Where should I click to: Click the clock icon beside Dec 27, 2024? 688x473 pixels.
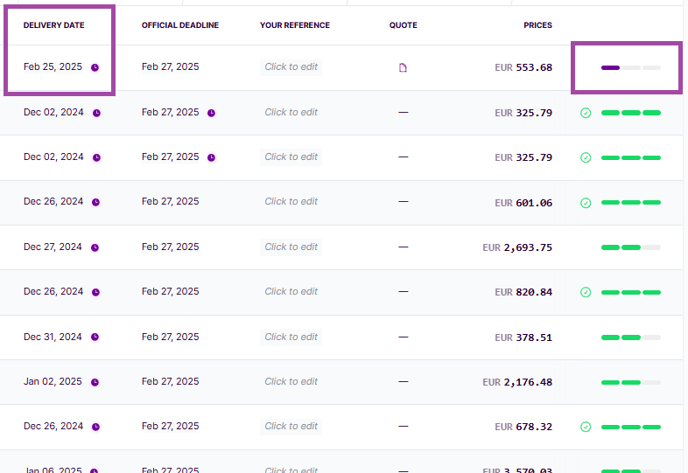pos(96,247)
